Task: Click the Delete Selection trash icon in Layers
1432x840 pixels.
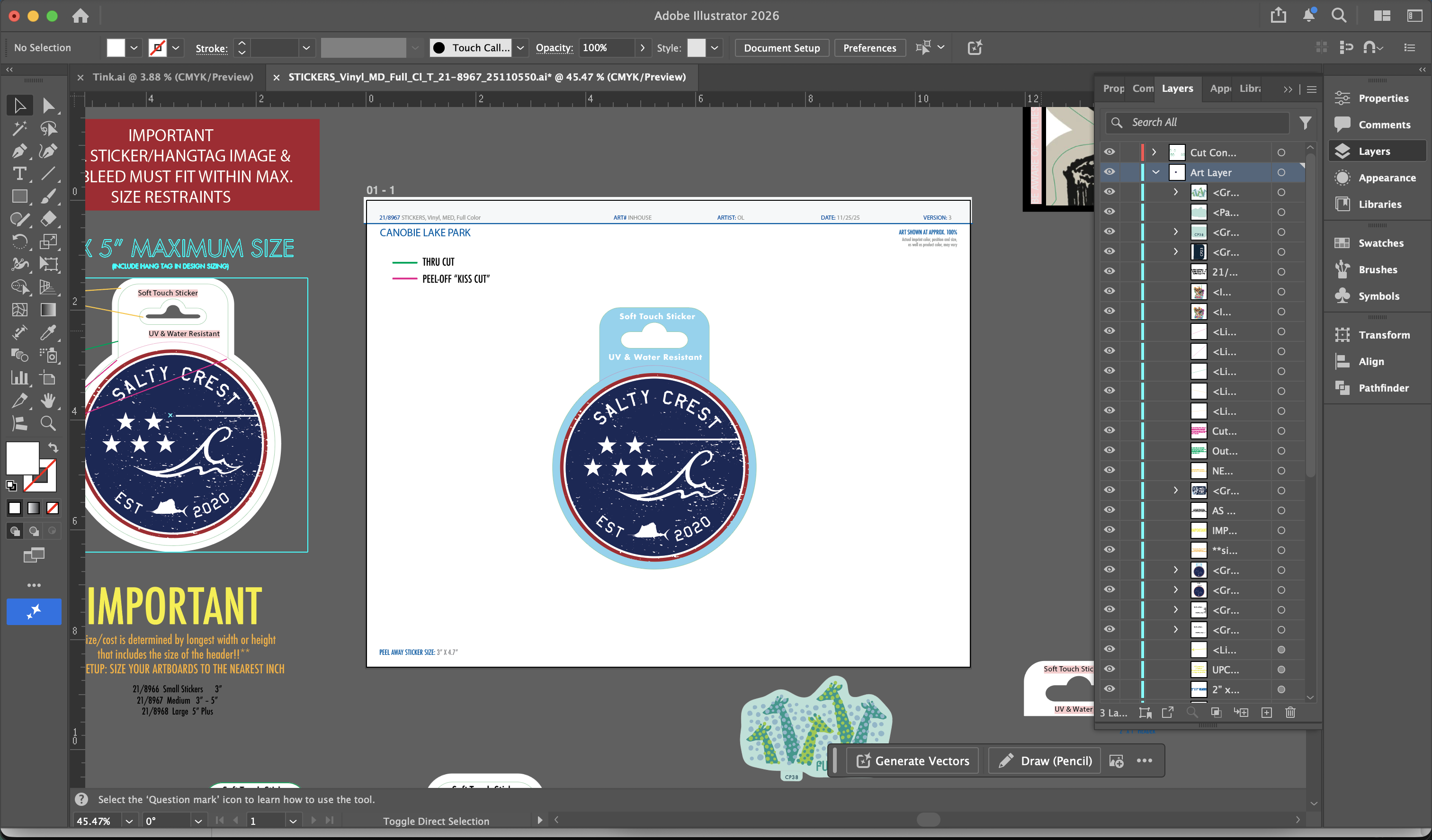Action: tap(1290, 712)
